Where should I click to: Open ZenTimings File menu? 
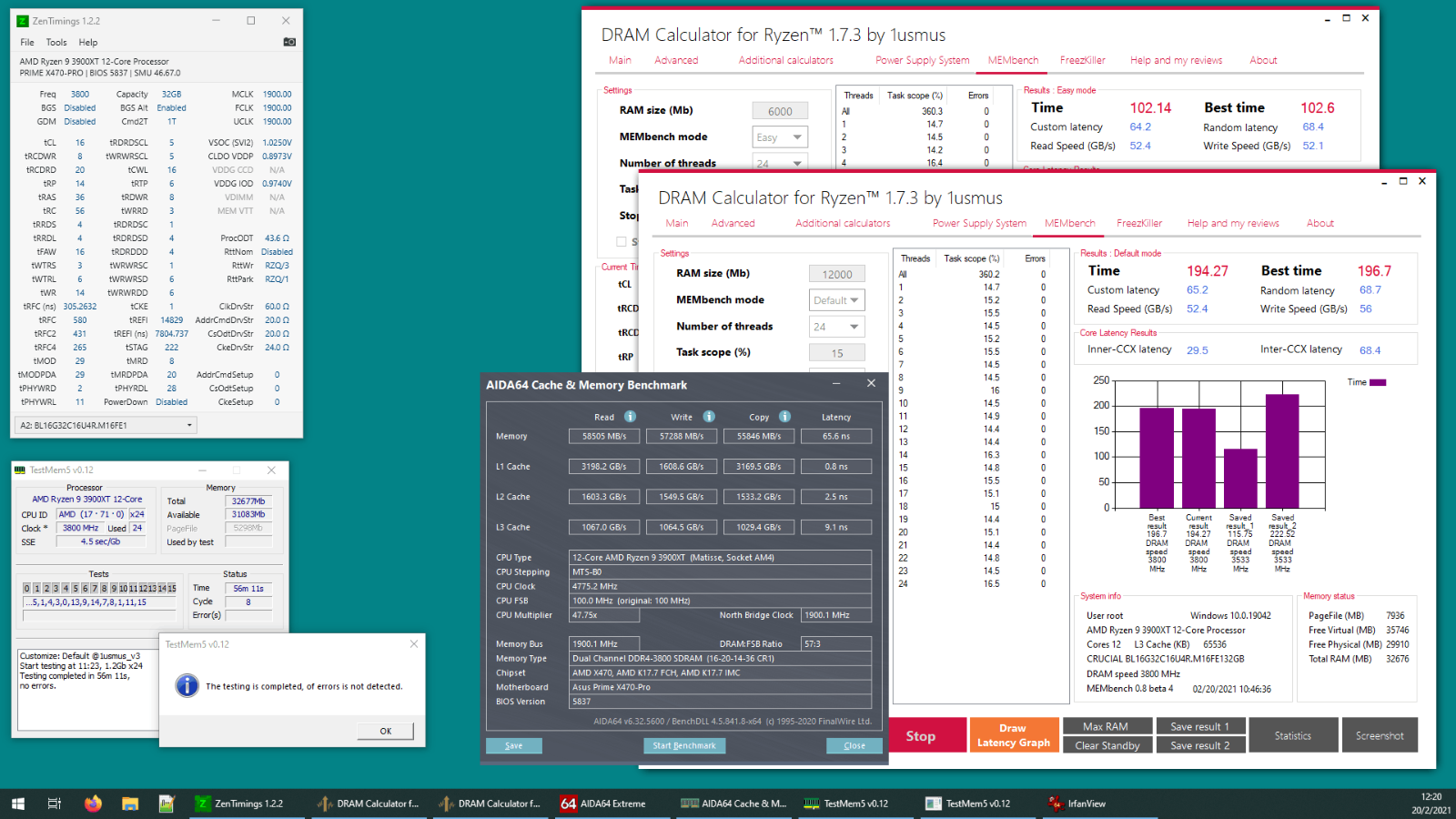(x=27, y=42)
